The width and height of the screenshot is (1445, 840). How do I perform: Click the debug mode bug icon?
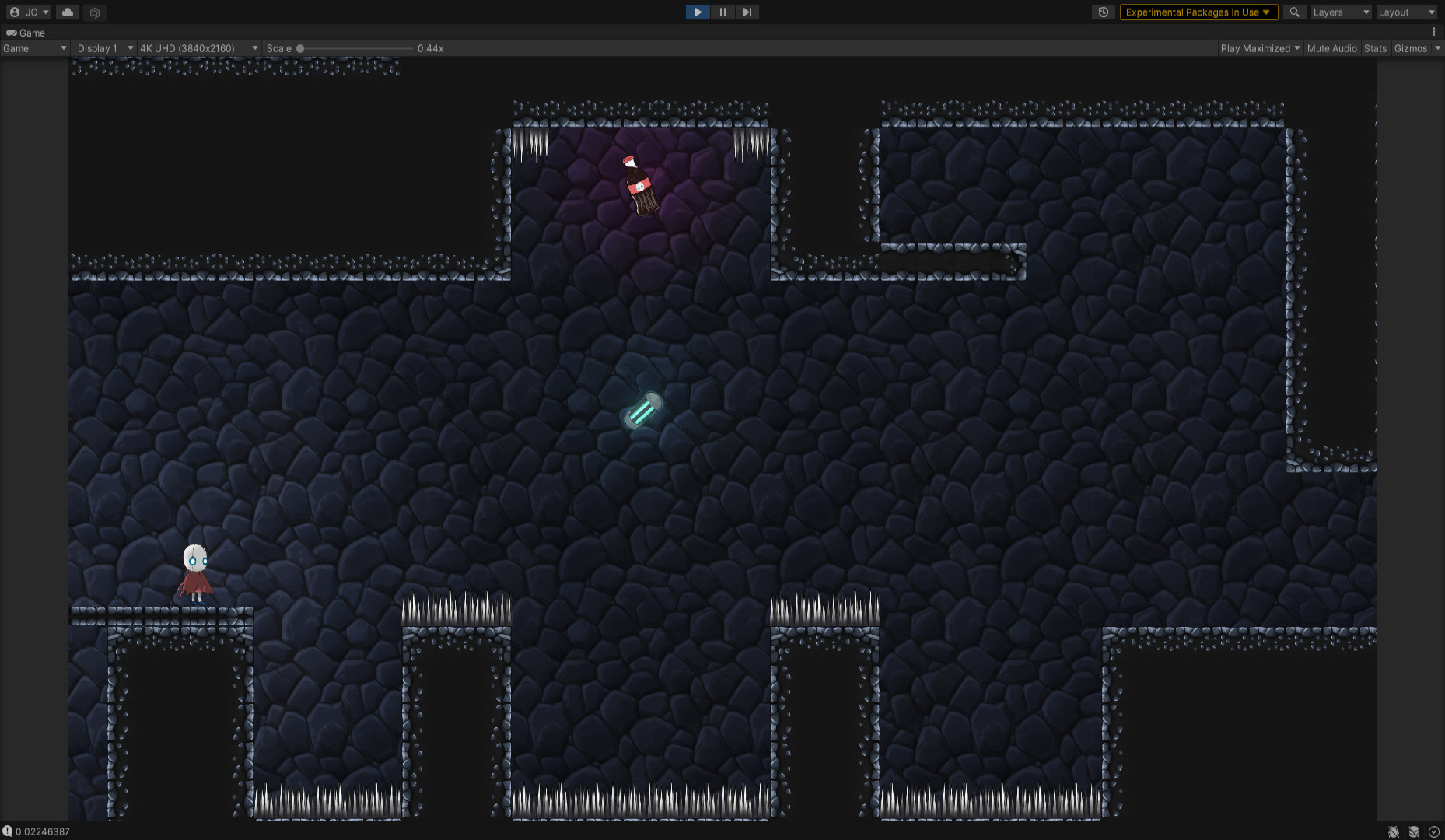[1393, 831]
